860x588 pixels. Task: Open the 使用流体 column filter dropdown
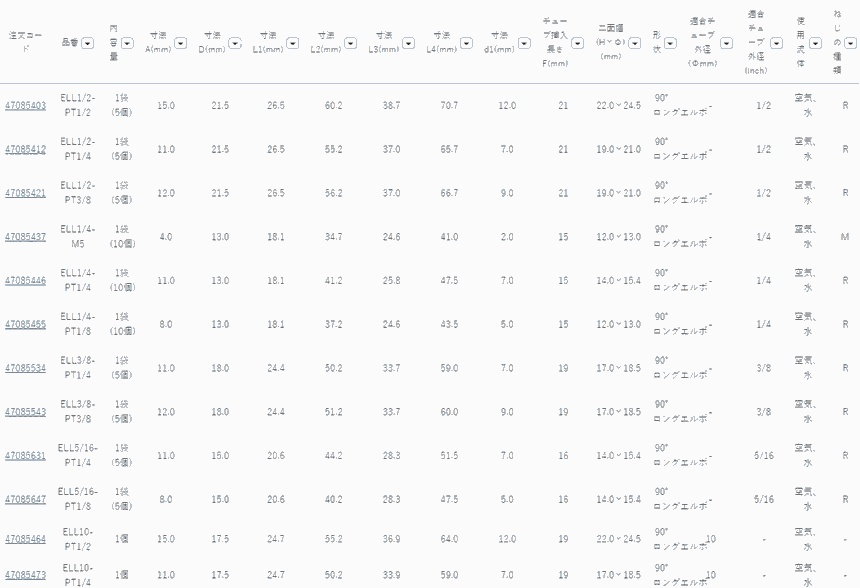[x=814, y=43]
